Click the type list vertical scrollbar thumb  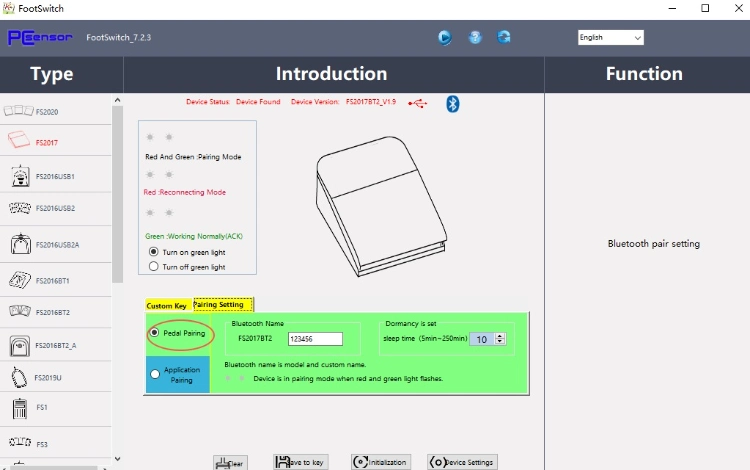[117, 194]
